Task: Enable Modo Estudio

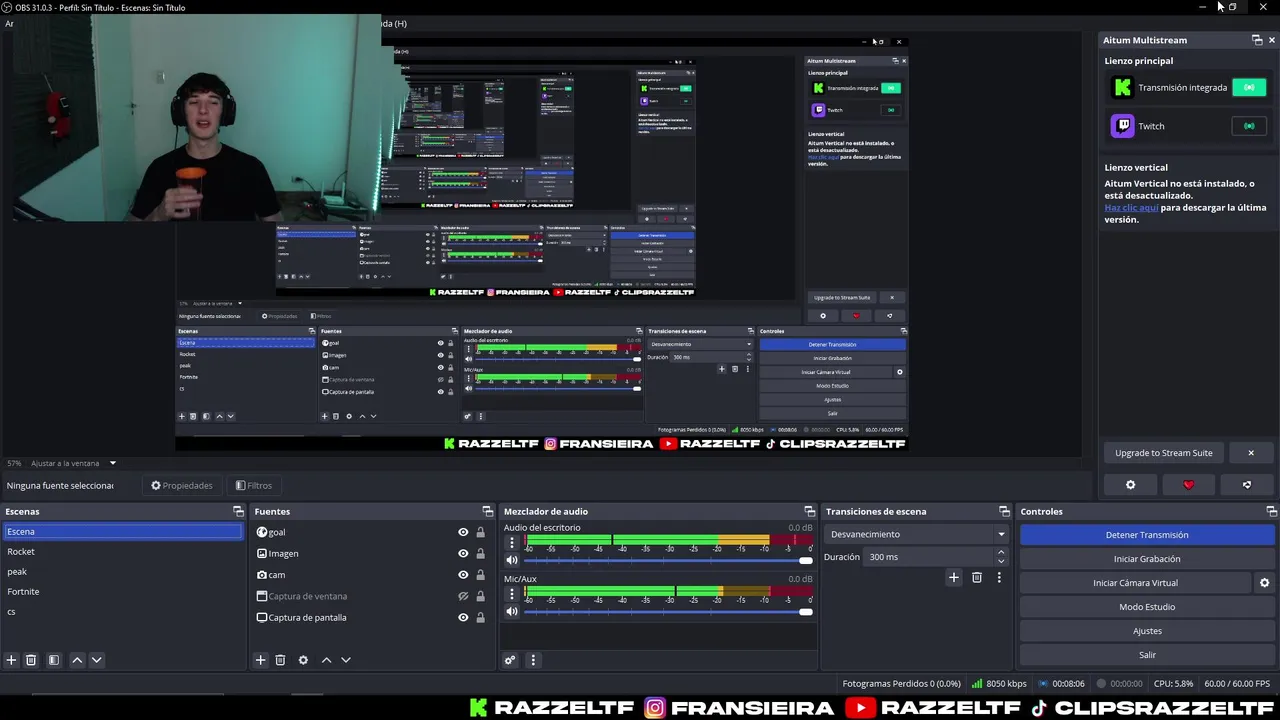Action: 1147,607
